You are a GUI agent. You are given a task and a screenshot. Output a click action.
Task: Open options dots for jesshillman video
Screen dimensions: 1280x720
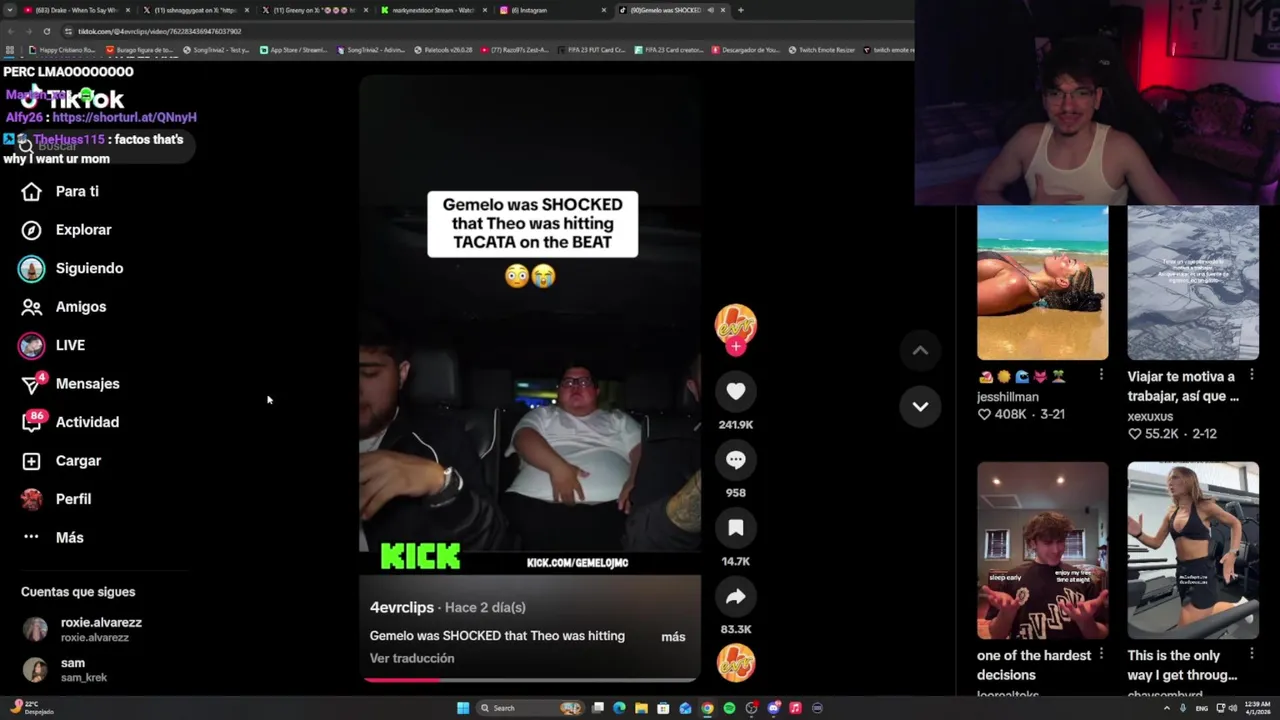click(x=1101, y=375)
